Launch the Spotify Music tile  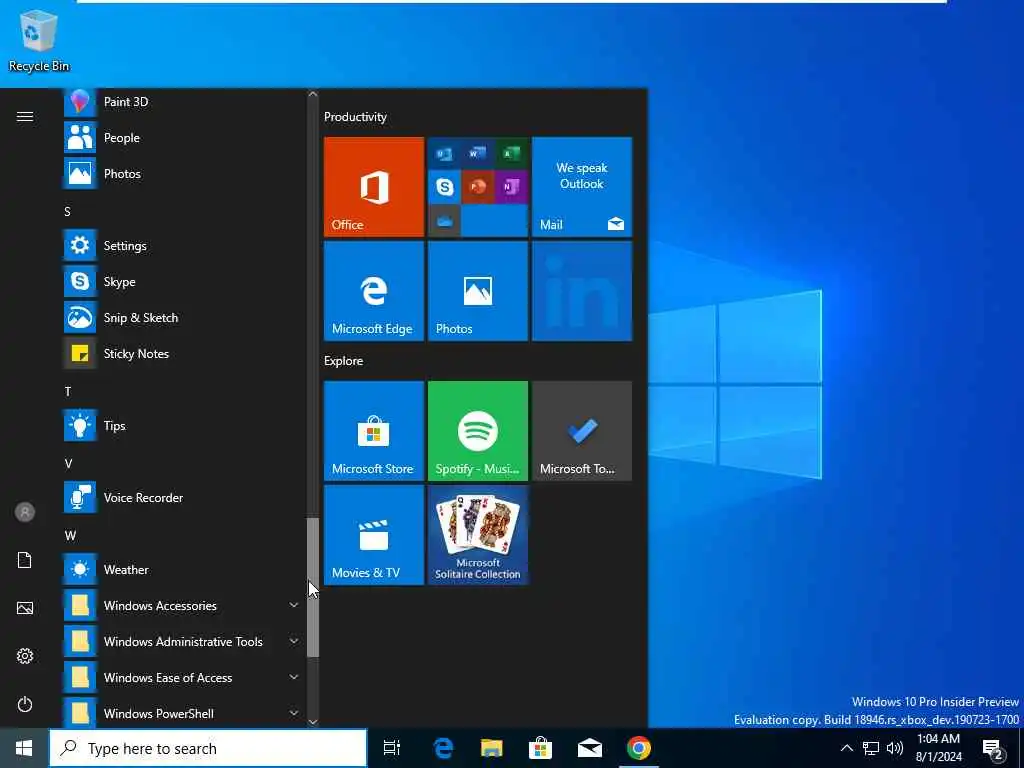[x=477, y=431]
